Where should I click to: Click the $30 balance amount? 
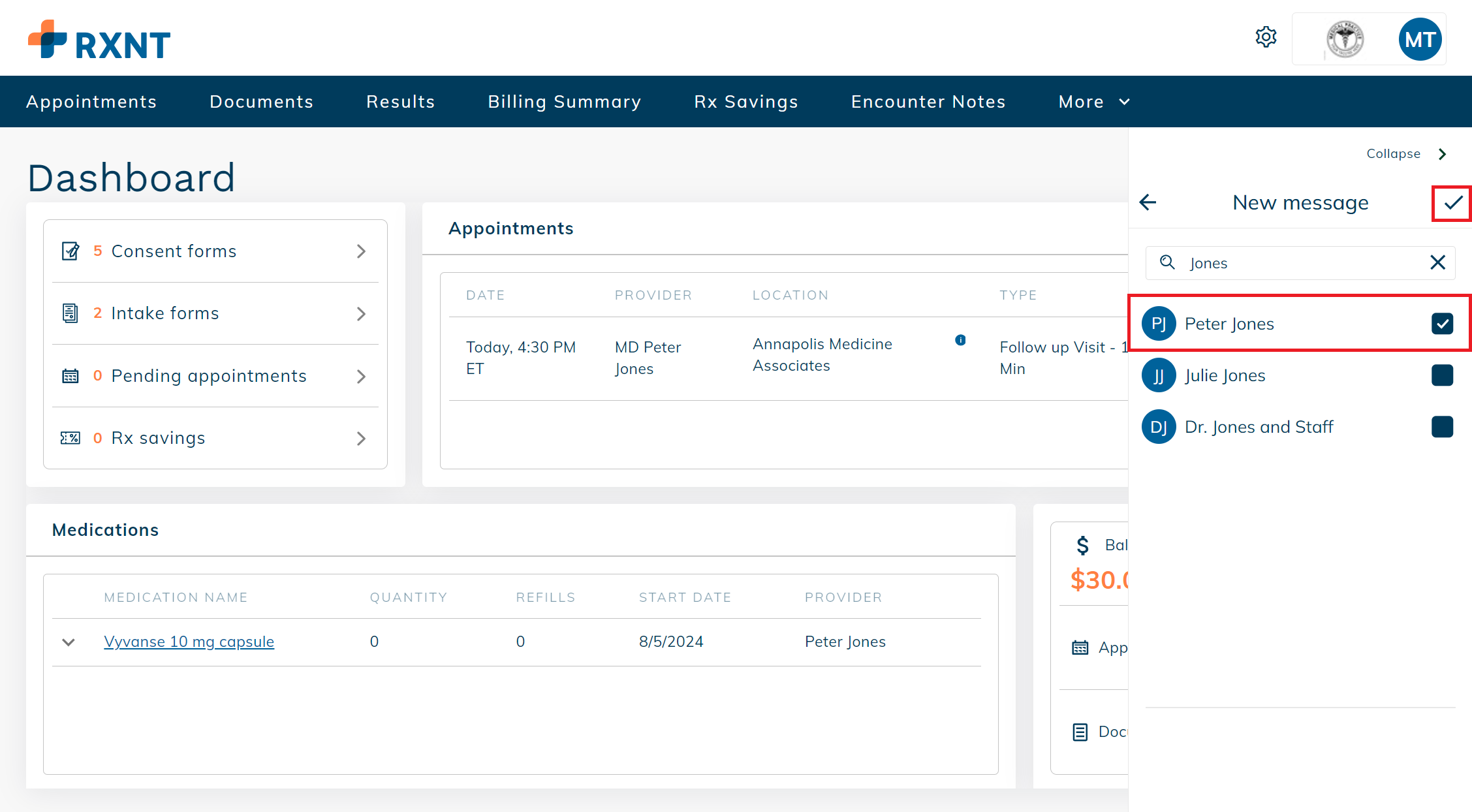[1099, 580]
